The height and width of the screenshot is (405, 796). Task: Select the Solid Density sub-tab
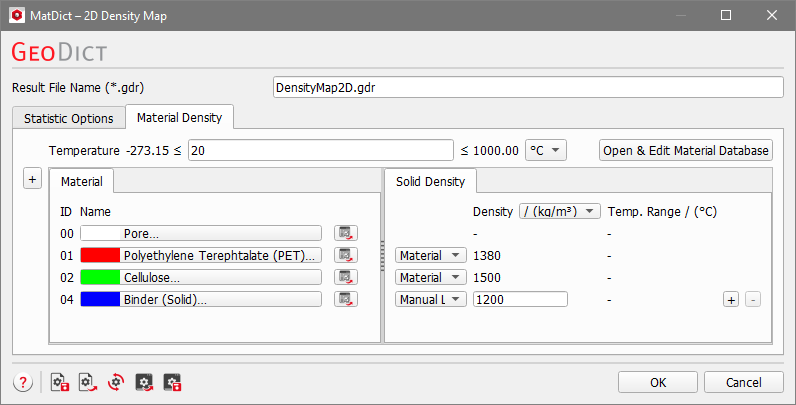click(x=430, y=181)
